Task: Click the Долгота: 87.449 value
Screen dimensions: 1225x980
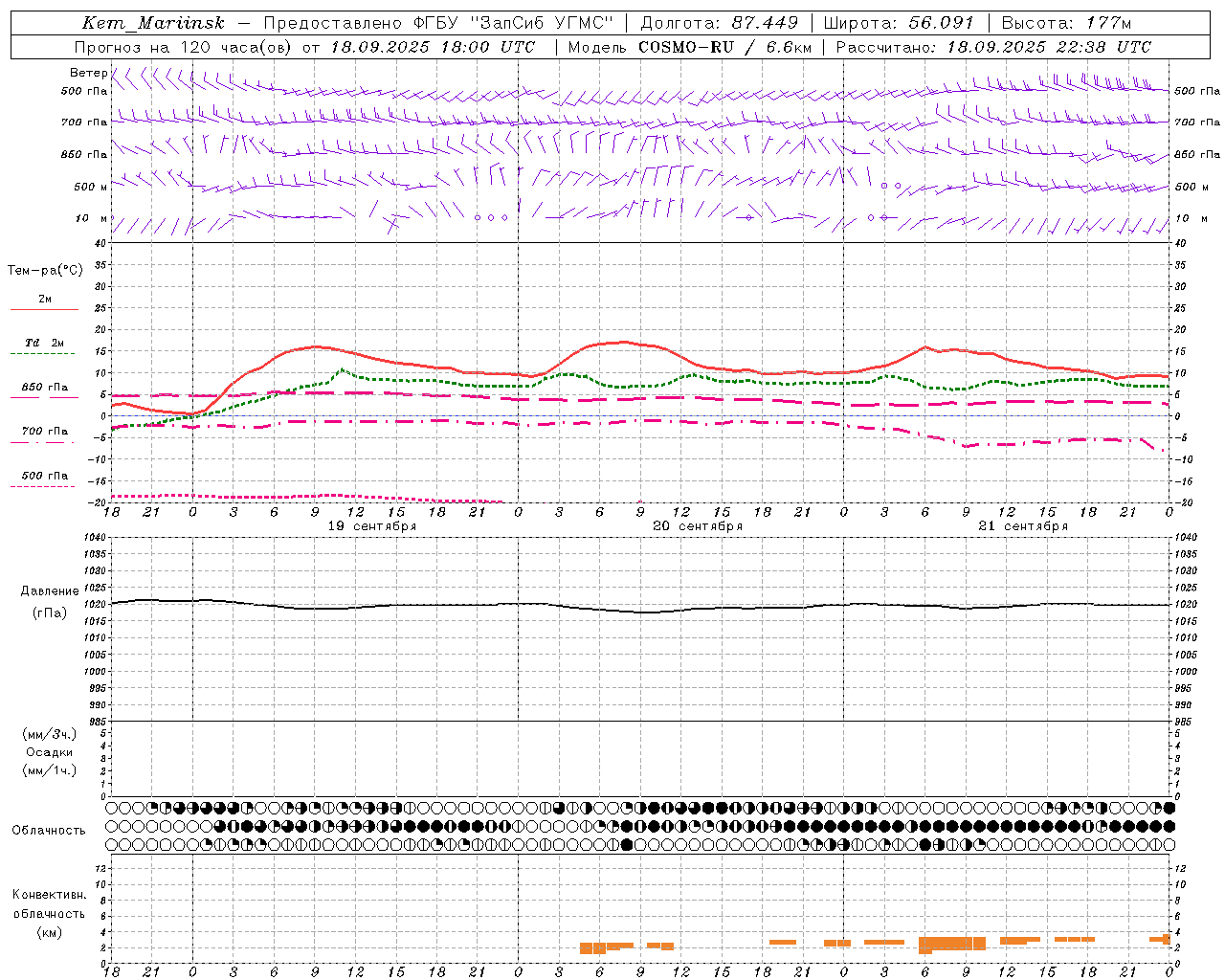Action: 719,23
